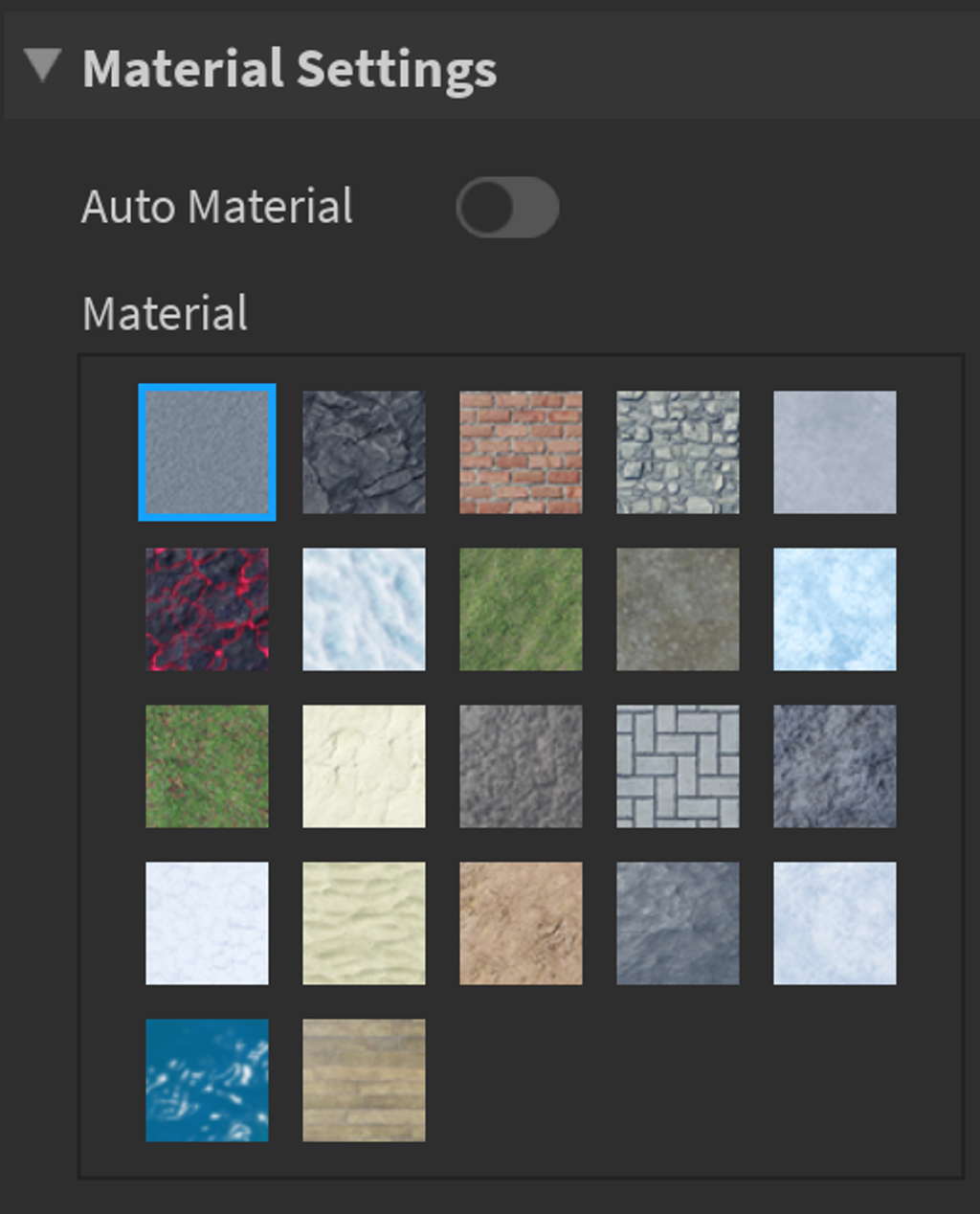Viewport: 980px width, 1214px height.
Task: Select the Asphalt material with blue highlight
Action: [207, 452]
